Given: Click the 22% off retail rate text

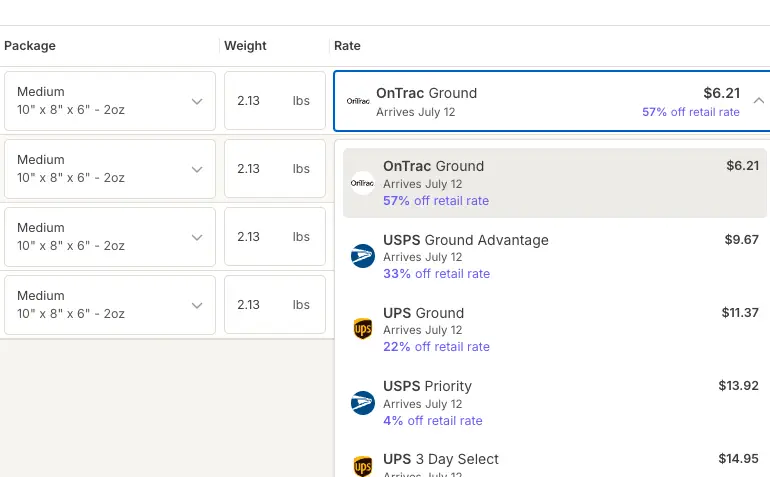Looking at the screenshot, I should pyautogui.click(x=437, y=347).
